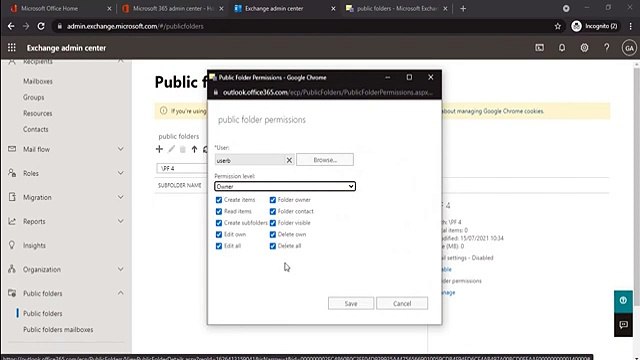Screen dimensions: 640x360
Task: Uncheck Folder contact permission
Action: click(x=273, y=211)
